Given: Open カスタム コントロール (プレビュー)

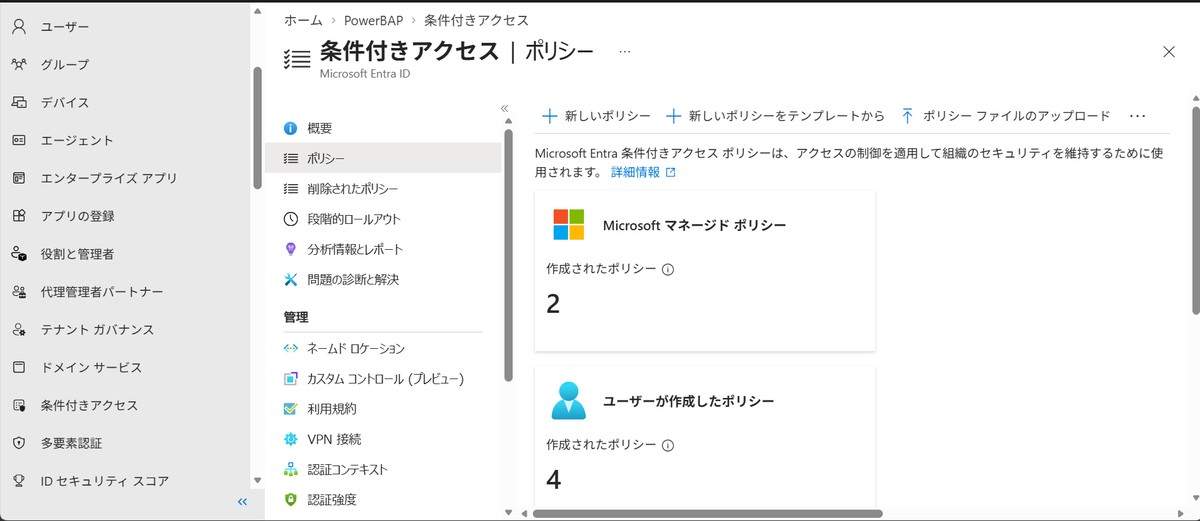Looking at the screenshot, I should [x=383, y=379].
